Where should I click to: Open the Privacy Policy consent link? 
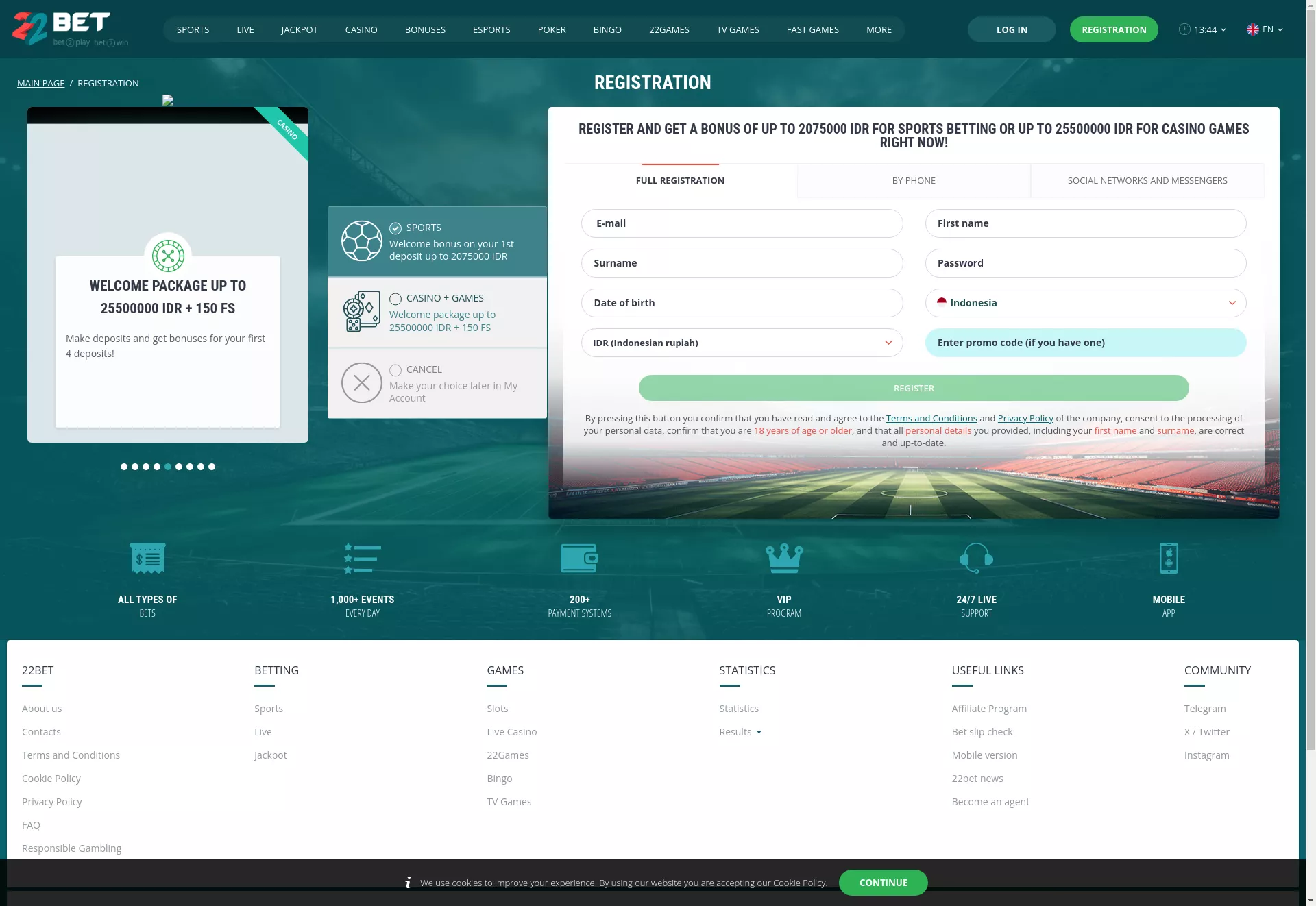click(x=1025, y=418)
